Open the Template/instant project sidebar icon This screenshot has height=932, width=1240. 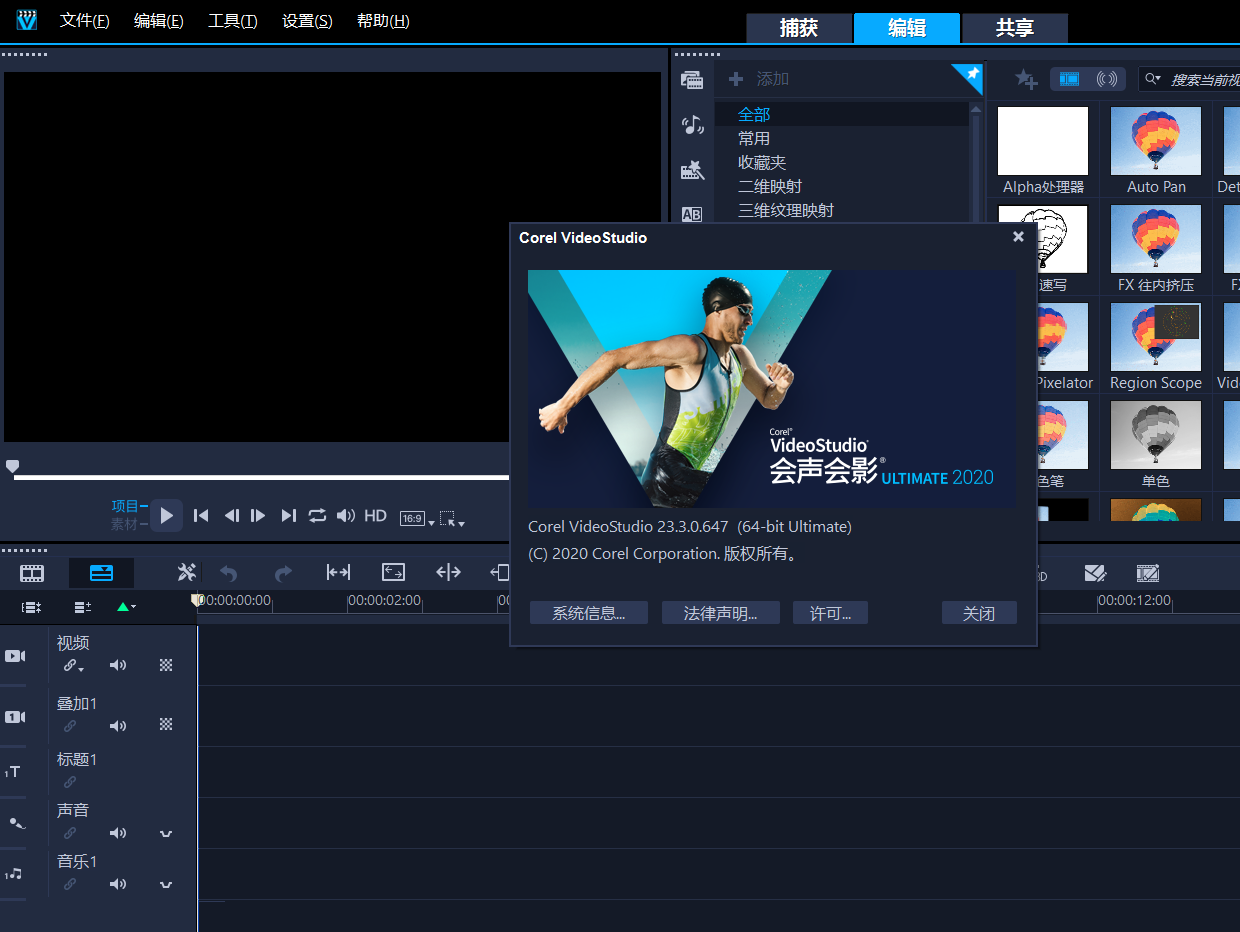coord(692,170)
